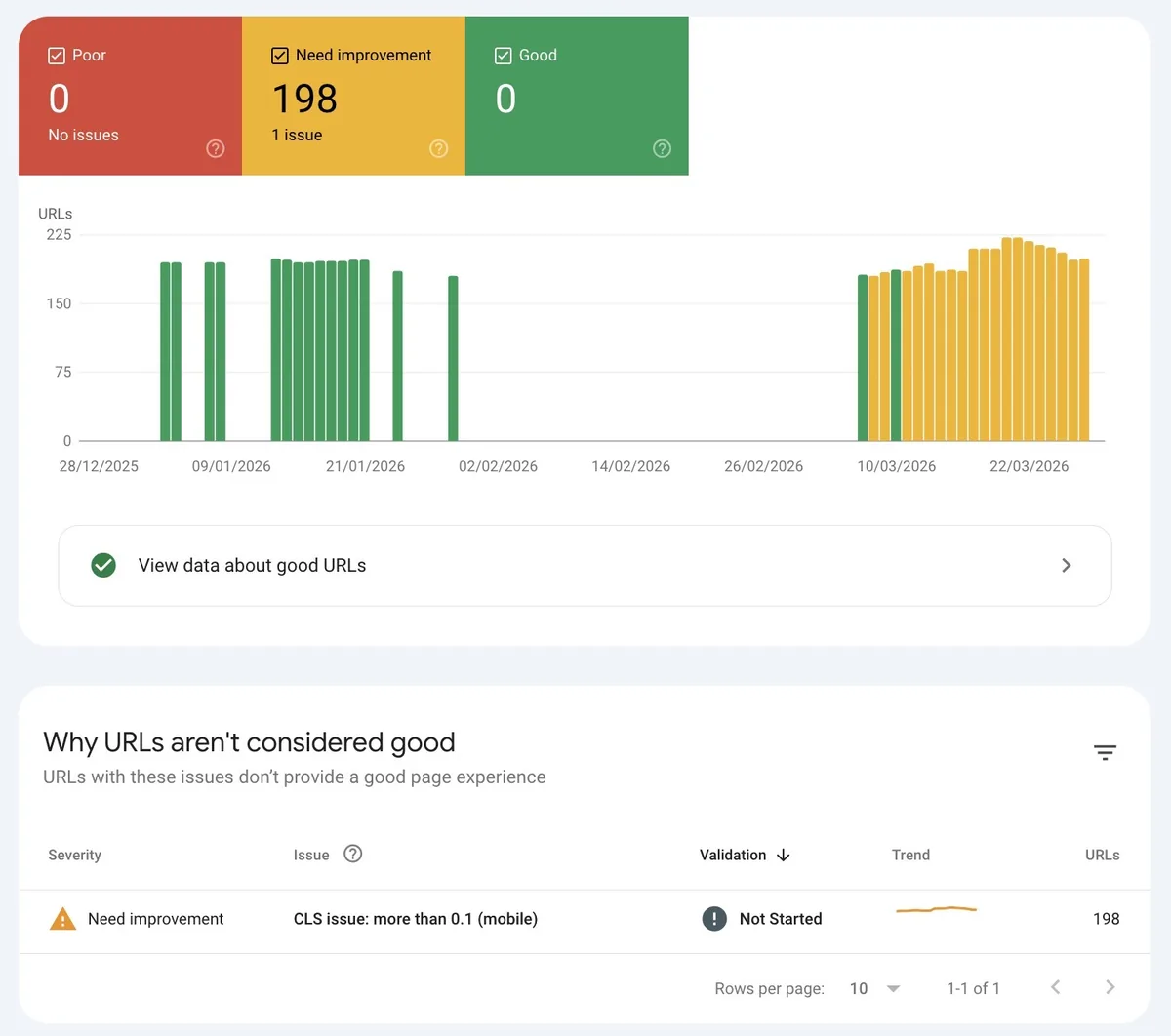Image resolution: width=1171 pixels, height=1036 pixels.
Task: Click the 1 issue text on yellow card
Action: (297, 135)
